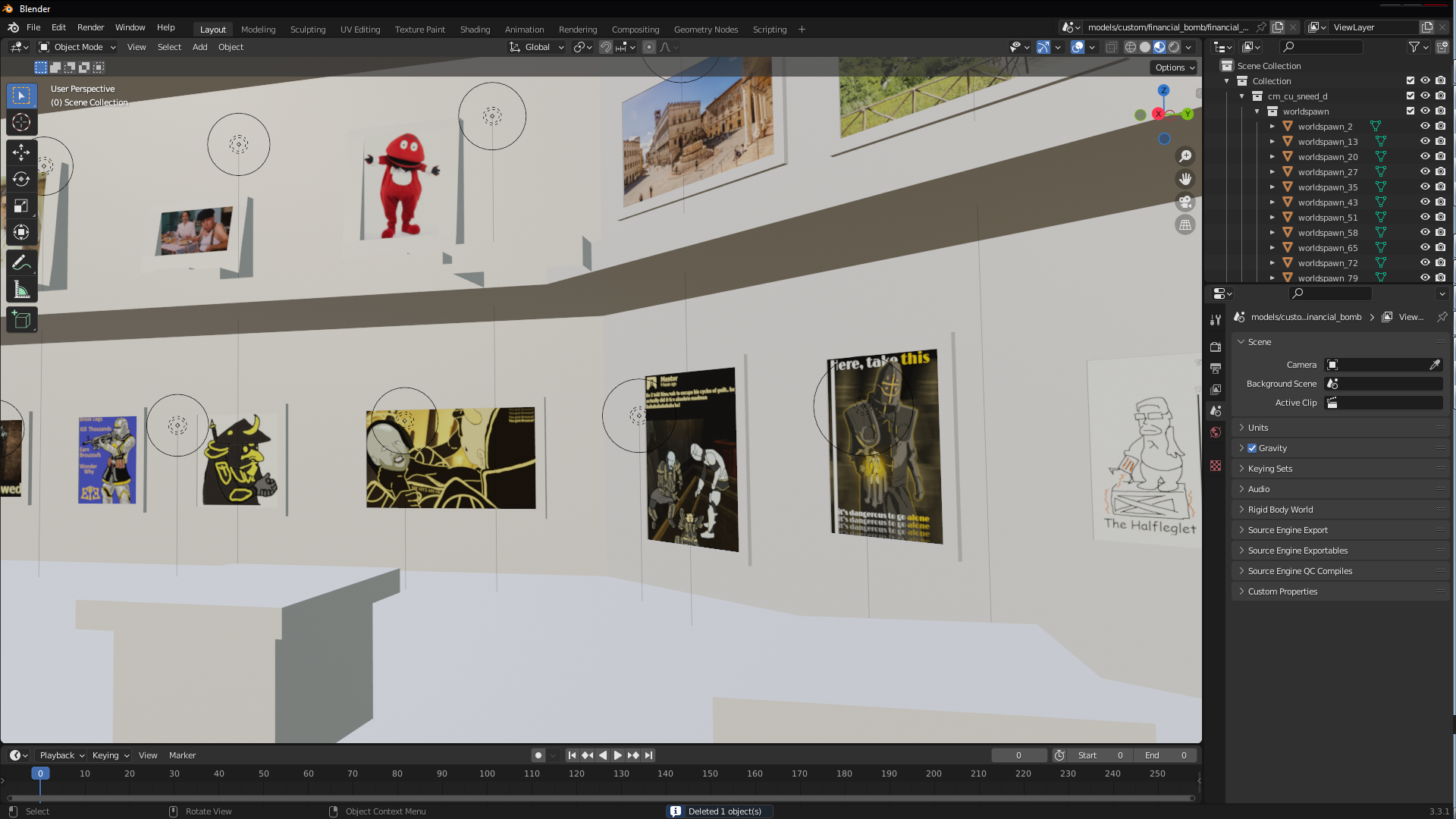Activate the Cursor tool

click(x=21, y=122)
